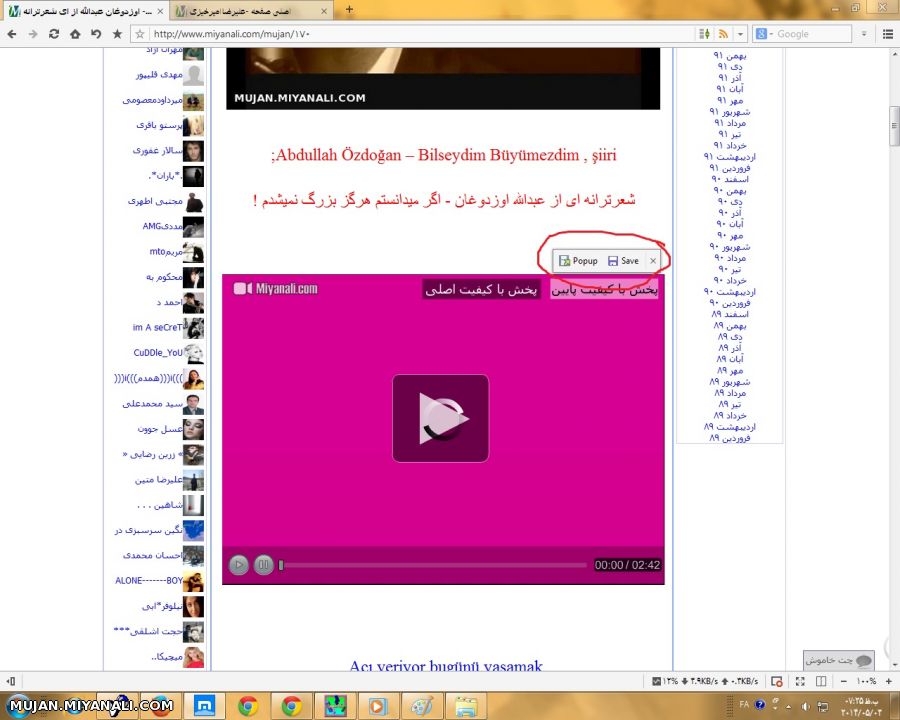
Task: Click the video seek handle at start
Action: pyautogui.click(x=281, y=565)
